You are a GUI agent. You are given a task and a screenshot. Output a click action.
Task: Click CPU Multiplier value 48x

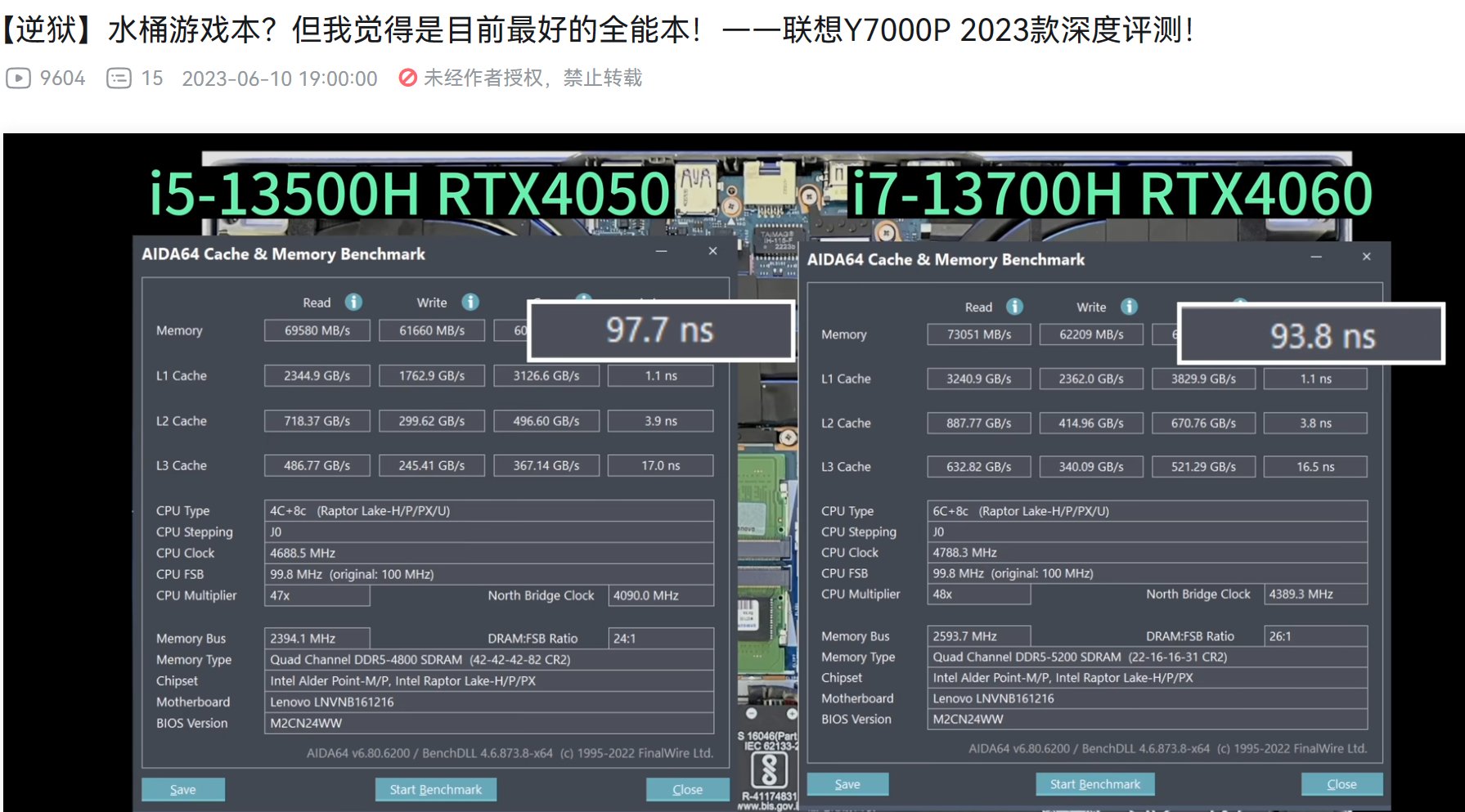pyautogui.click(x=979, y=594)
